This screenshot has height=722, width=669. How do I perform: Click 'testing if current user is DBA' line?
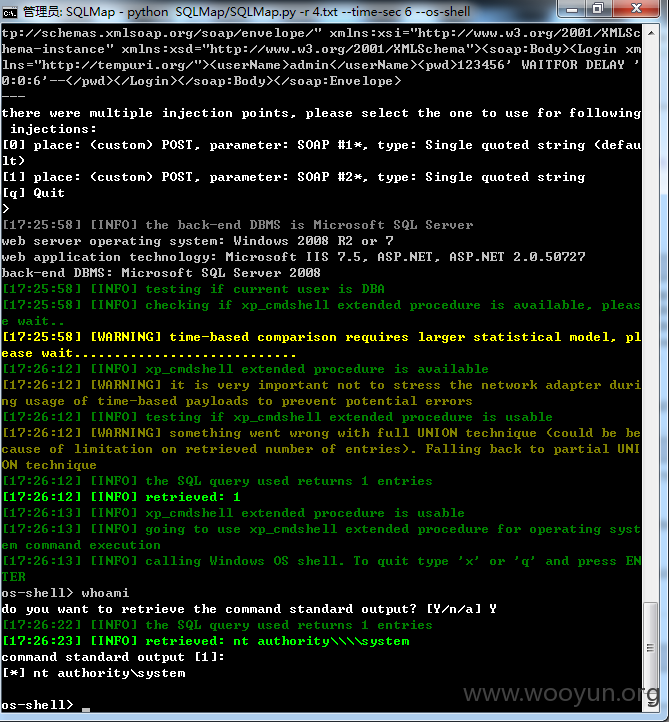[193, 289]
